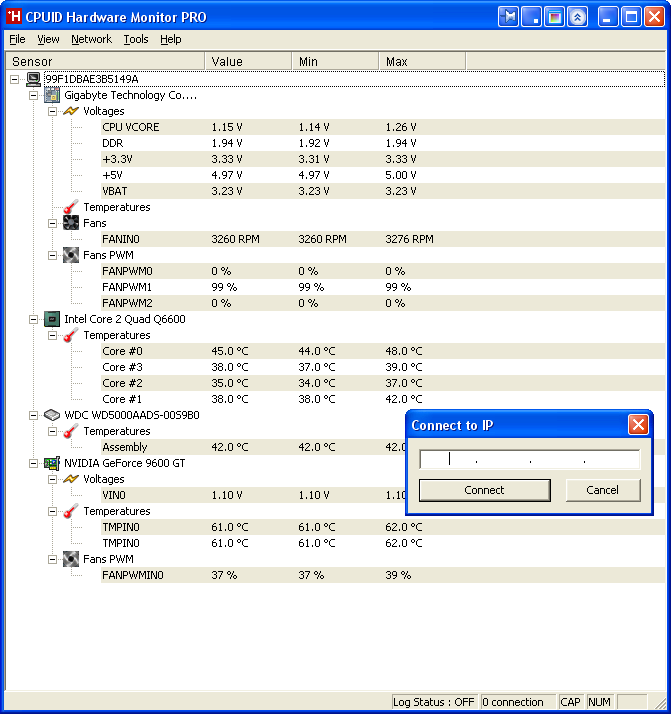Image resolution: width=671 pixels, height=714 pixels.
Task: Collapse the motherboard Fans PWM group
Action: [52, 255]
